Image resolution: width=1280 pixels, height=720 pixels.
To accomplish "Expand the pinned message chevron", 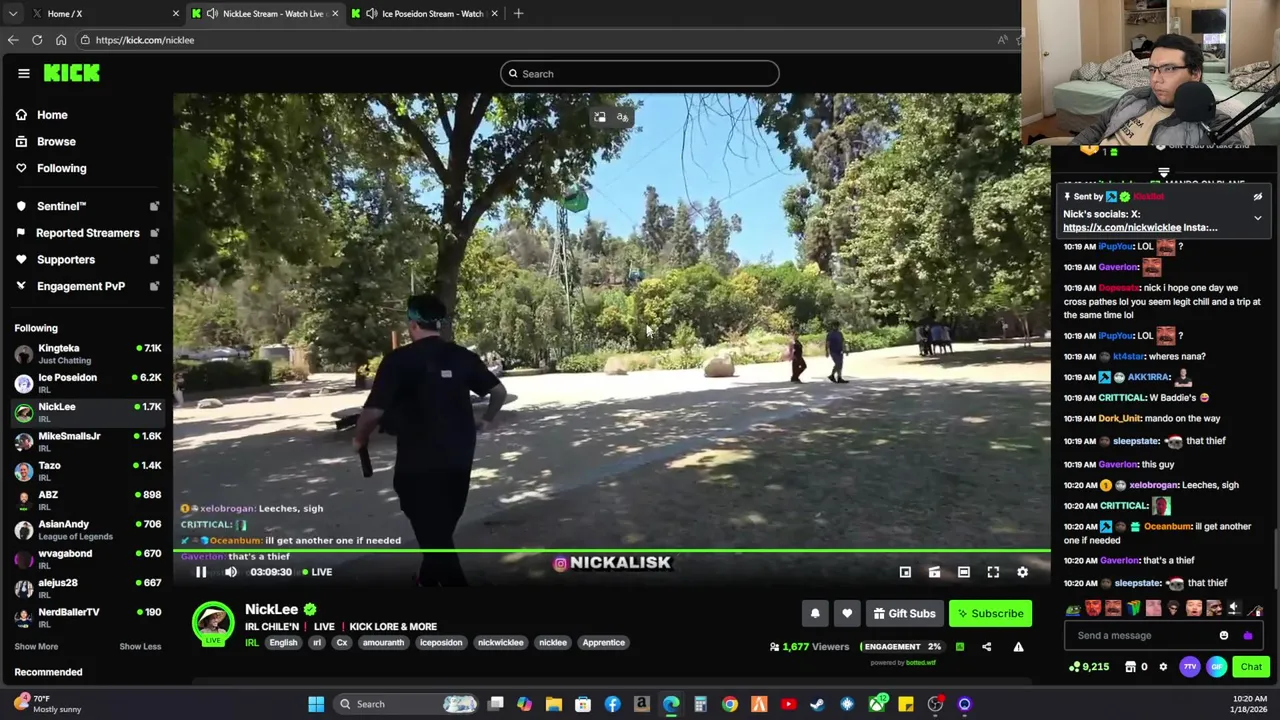I will point(1258,218).
